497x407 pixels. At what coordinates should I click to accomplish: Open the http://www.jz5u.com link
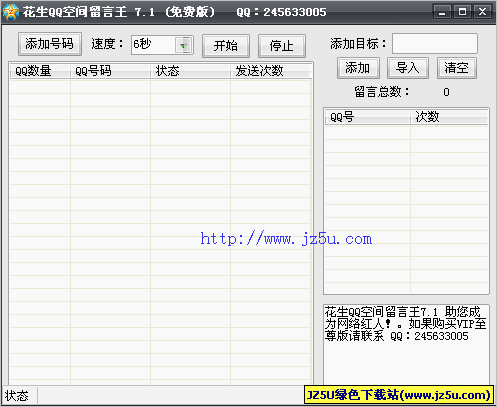286,239
